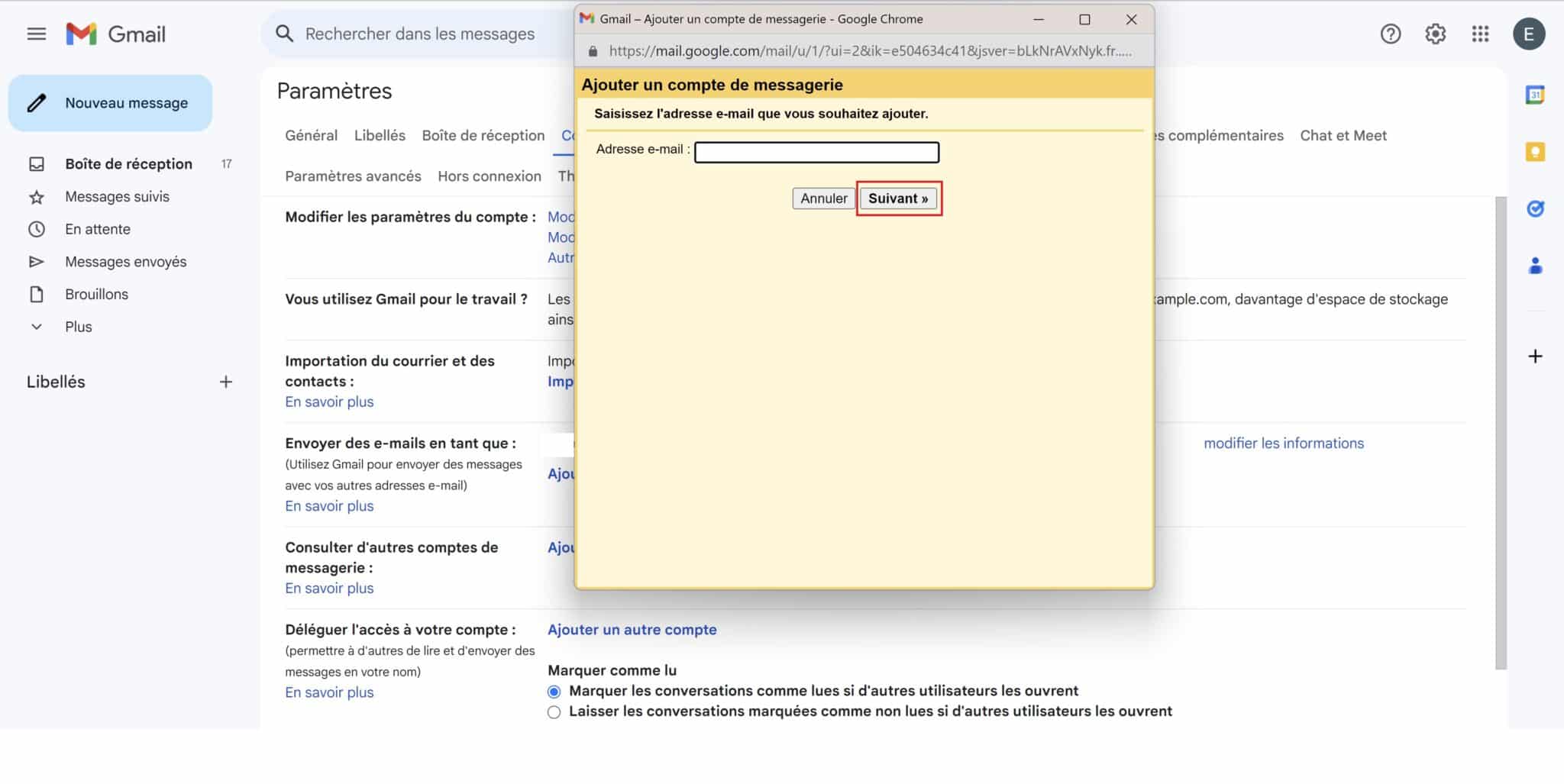Open En attente folder
The image size is (1564, 784).
click(98, 229)
